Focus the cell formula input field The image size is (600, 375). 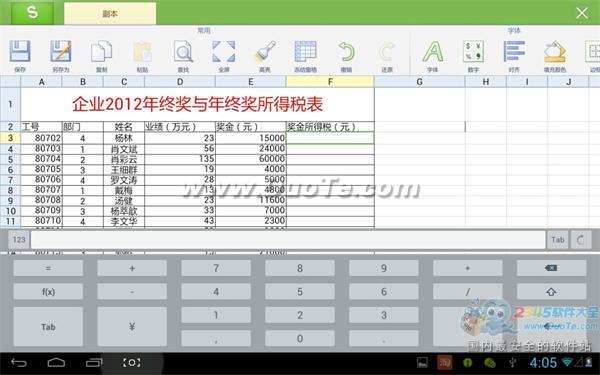(288, 240)
